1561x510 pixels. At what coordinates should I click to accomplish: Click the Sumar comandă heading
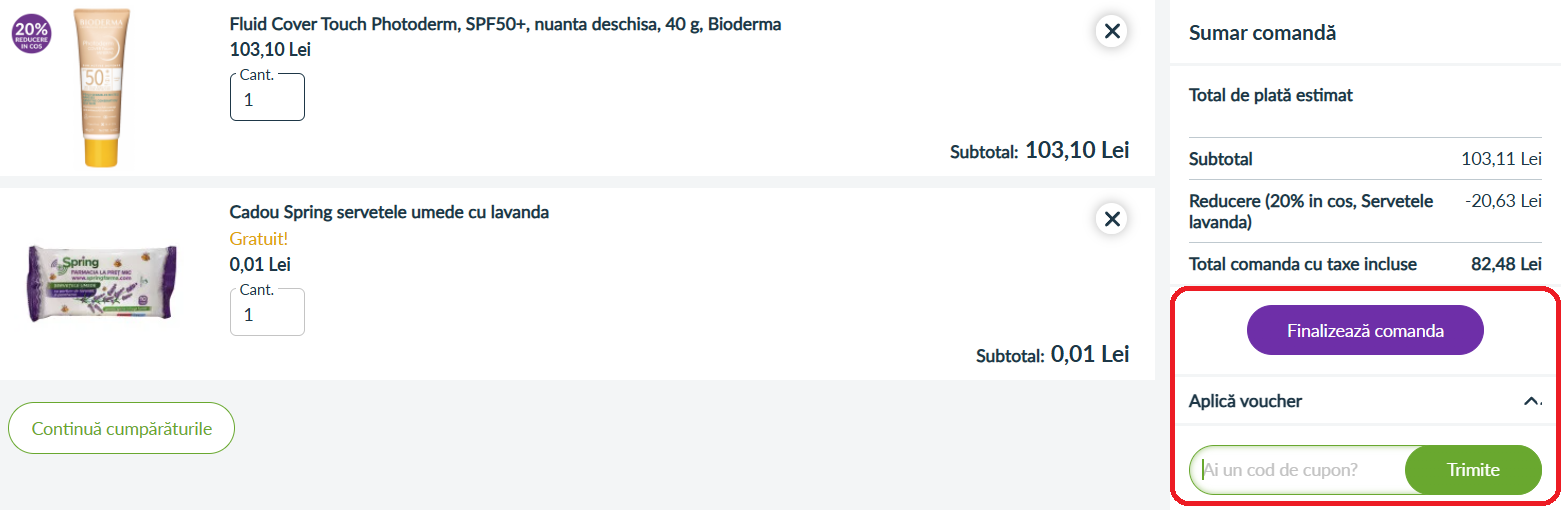tap(1262, 33)
